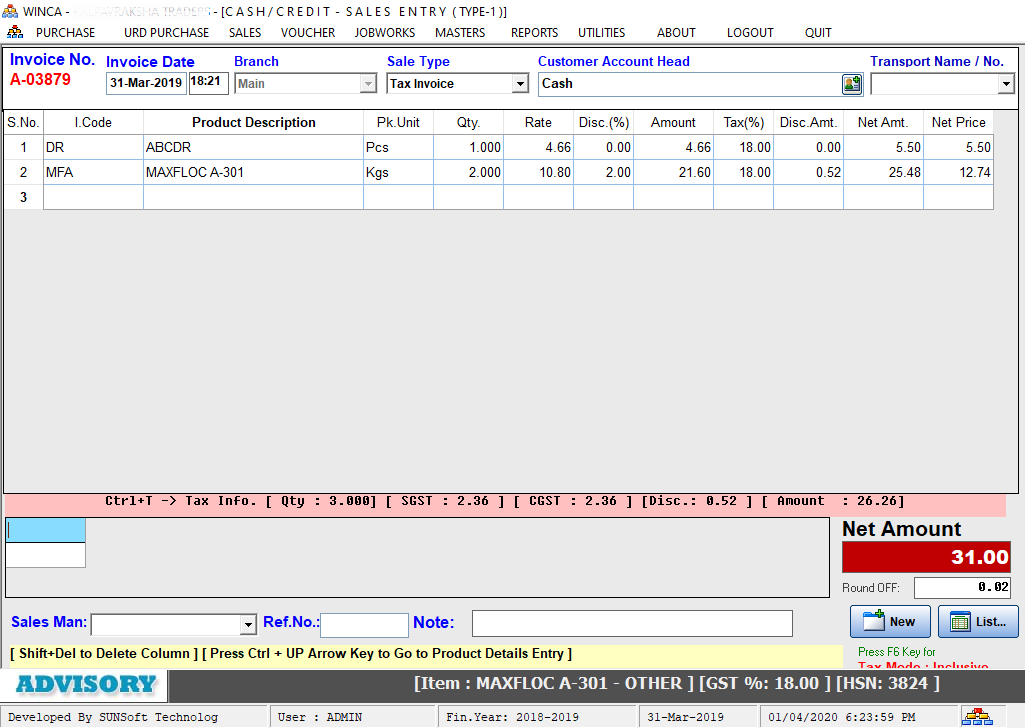Open the UTILITIES menu
Screen dimensions: 1025x728
[x=601, y=33]
